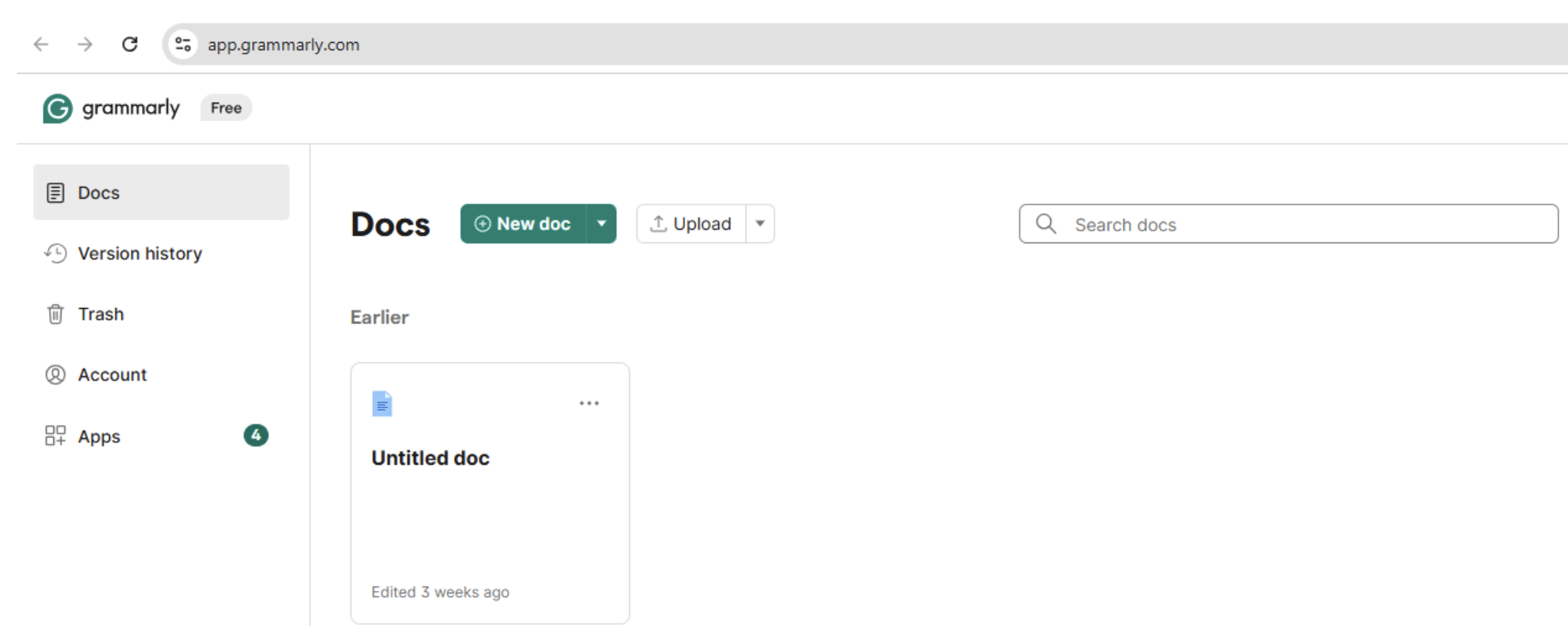Reload the page in the browser

coord(129,44)
